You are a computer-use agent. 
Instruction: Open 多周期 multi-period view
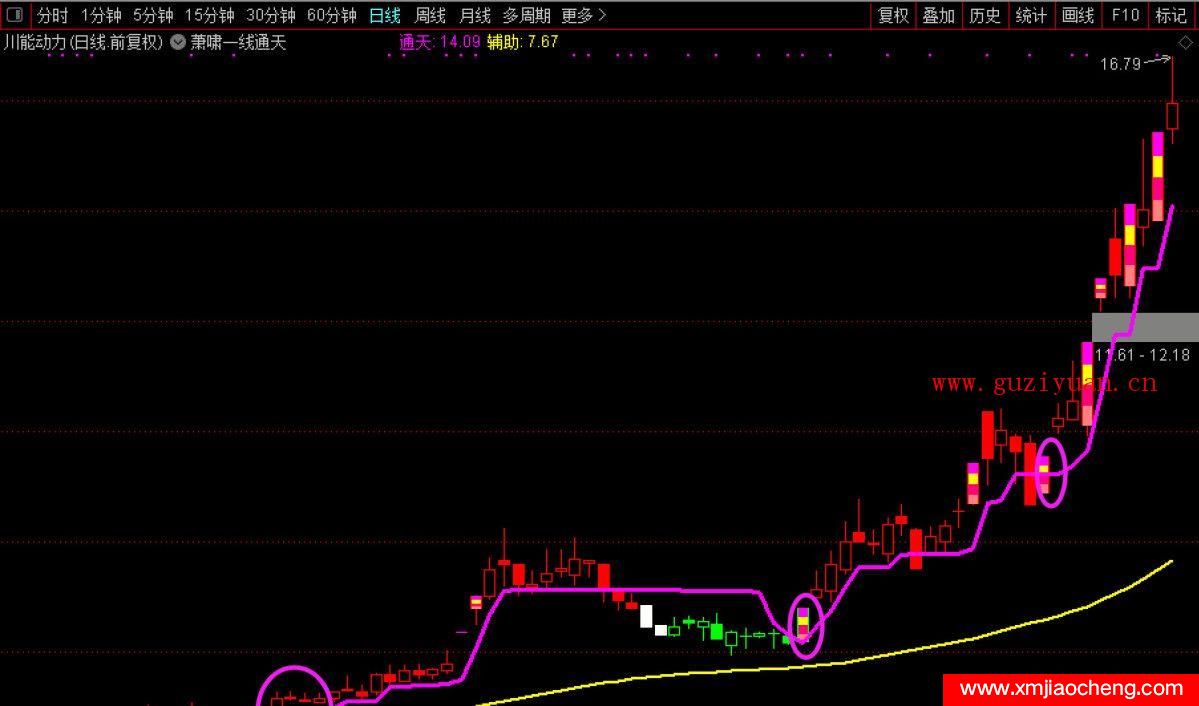tap(526, 15)
